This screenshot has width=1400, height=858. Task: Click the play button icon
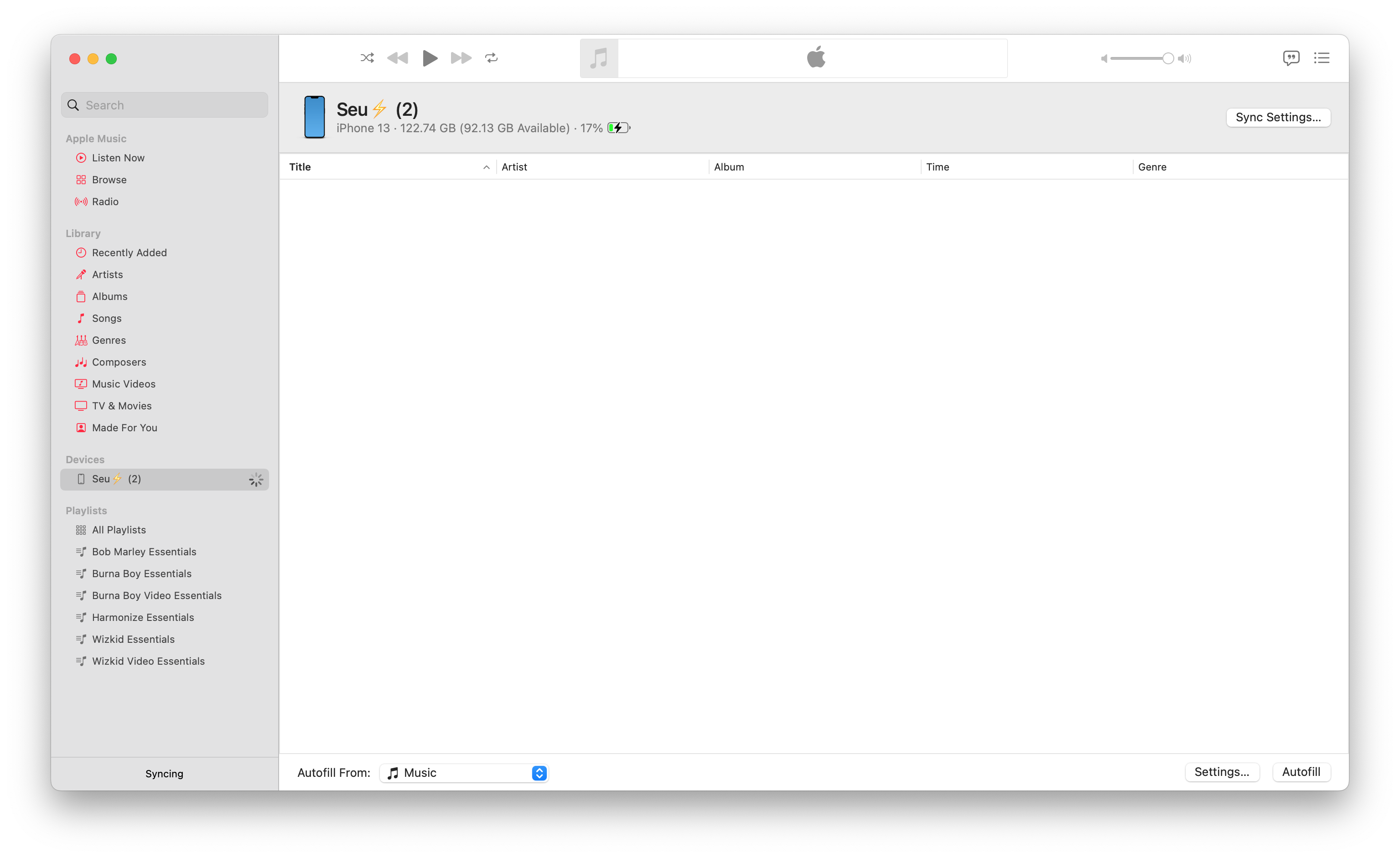click(429, 57)
